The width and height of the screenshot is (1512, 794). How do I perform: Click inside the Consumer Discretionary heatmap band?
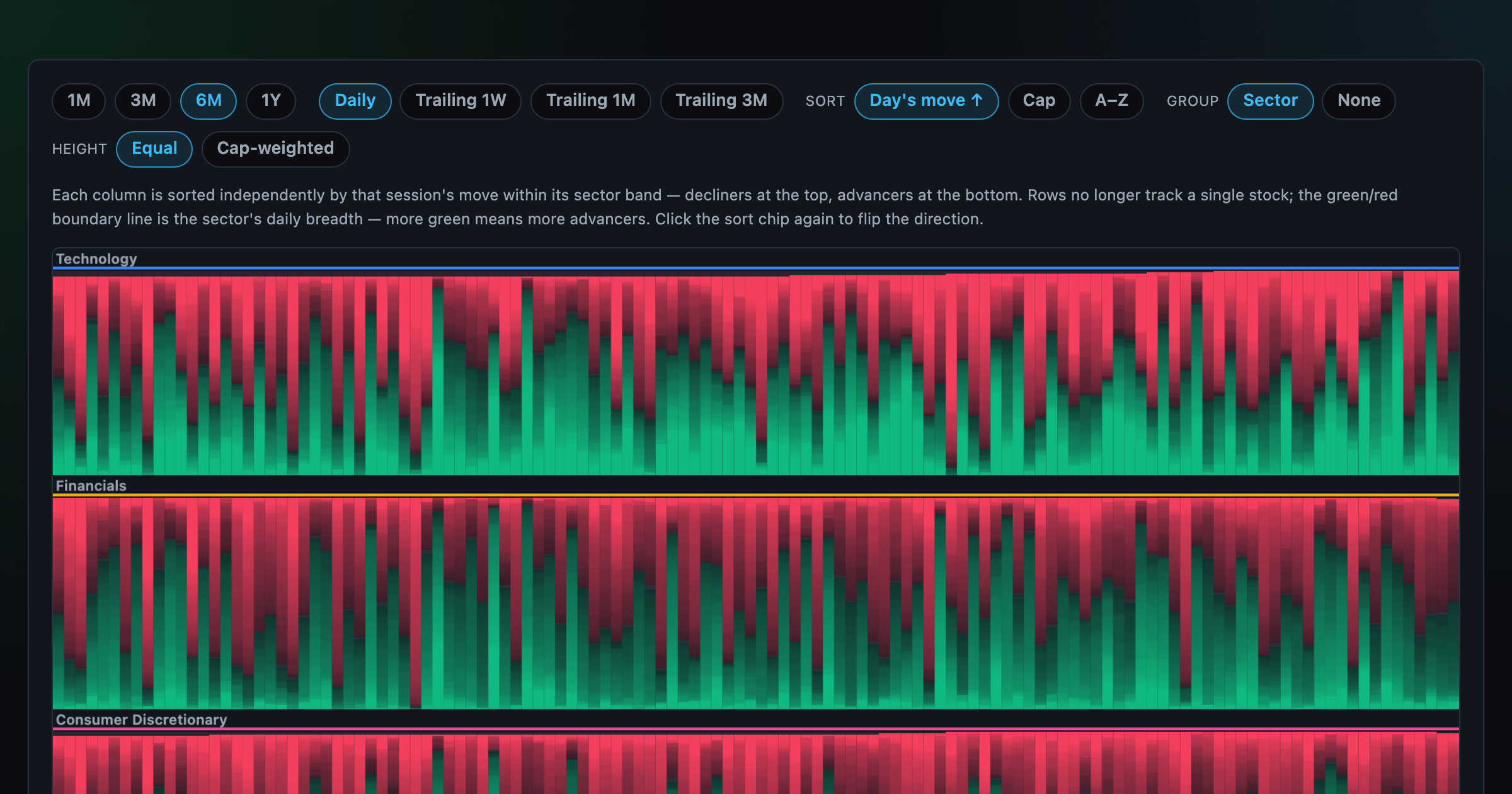point(756,762)
